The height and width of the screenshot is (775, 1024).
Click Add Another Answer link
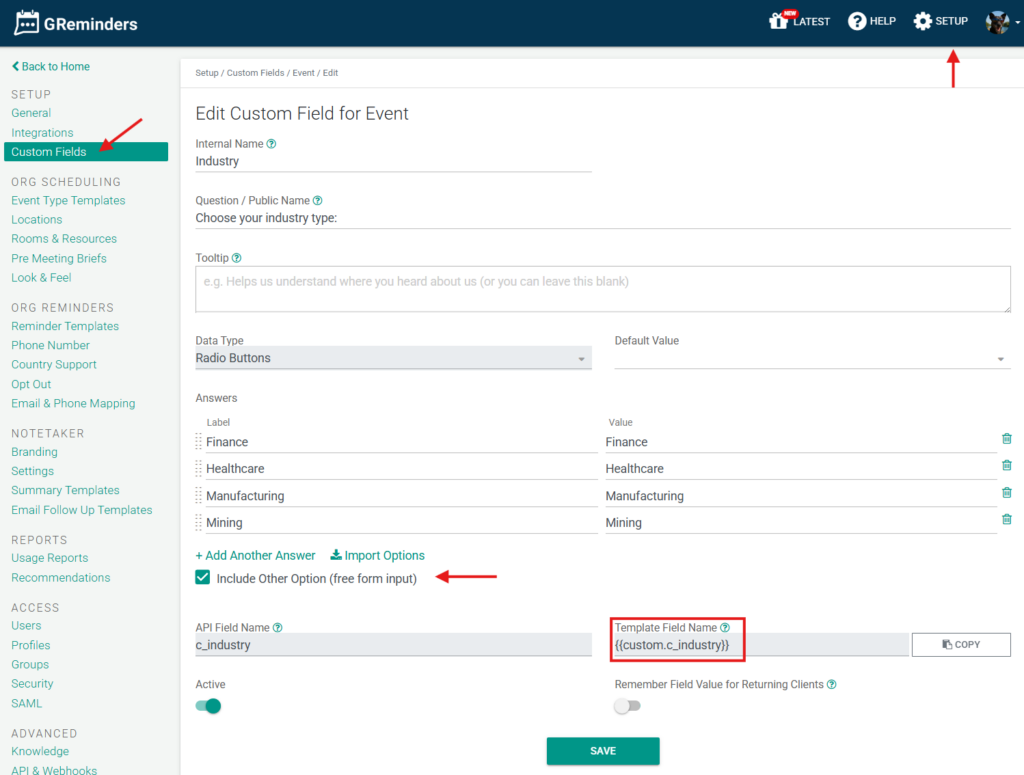tap(255, 555)
